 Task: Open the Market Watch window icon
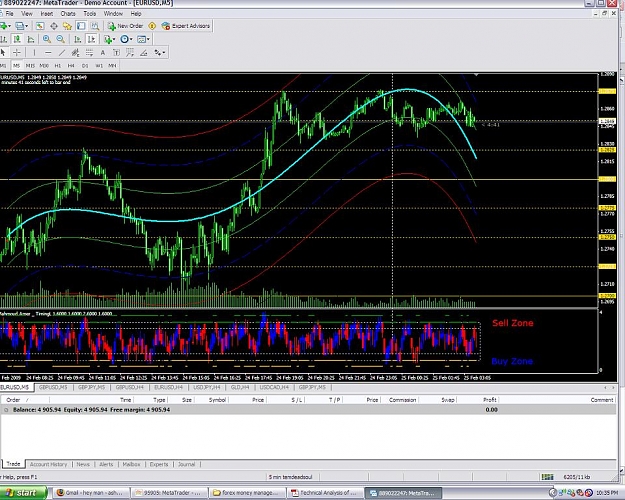pos(40,26)
